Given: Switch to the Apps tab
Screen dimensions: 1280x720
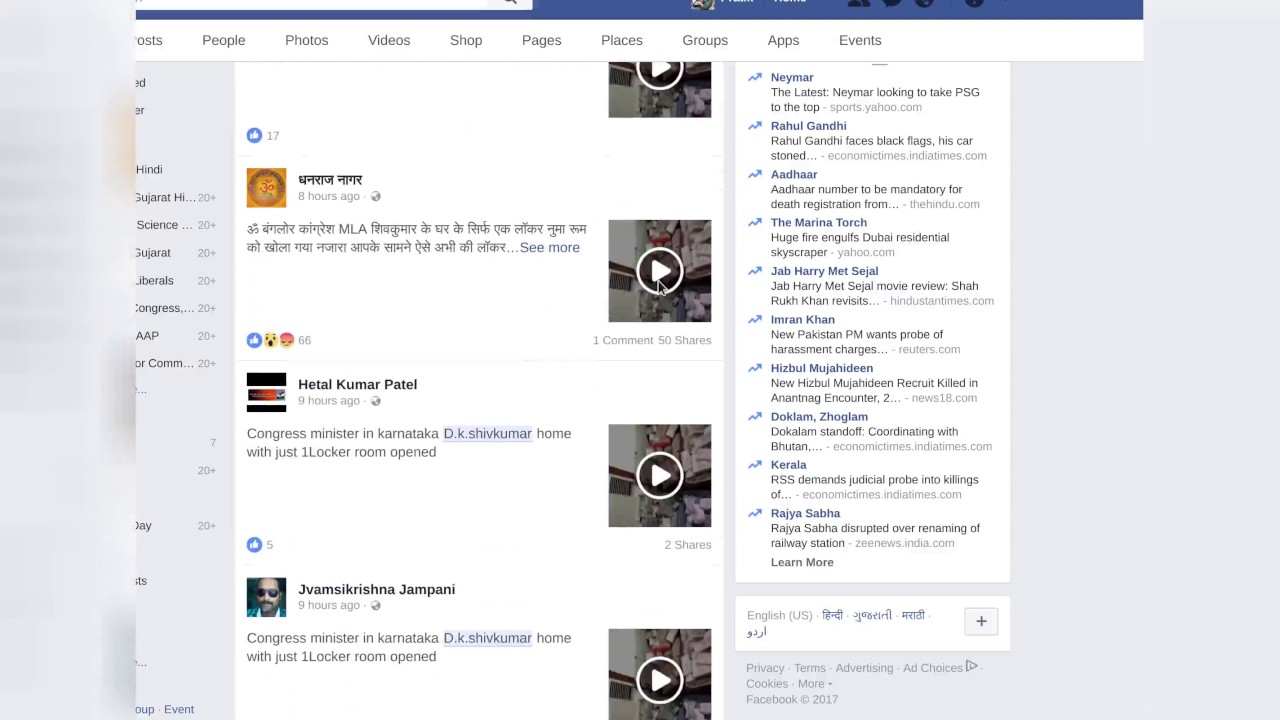Looking at the screenshot, I should (x=783, y=40).
